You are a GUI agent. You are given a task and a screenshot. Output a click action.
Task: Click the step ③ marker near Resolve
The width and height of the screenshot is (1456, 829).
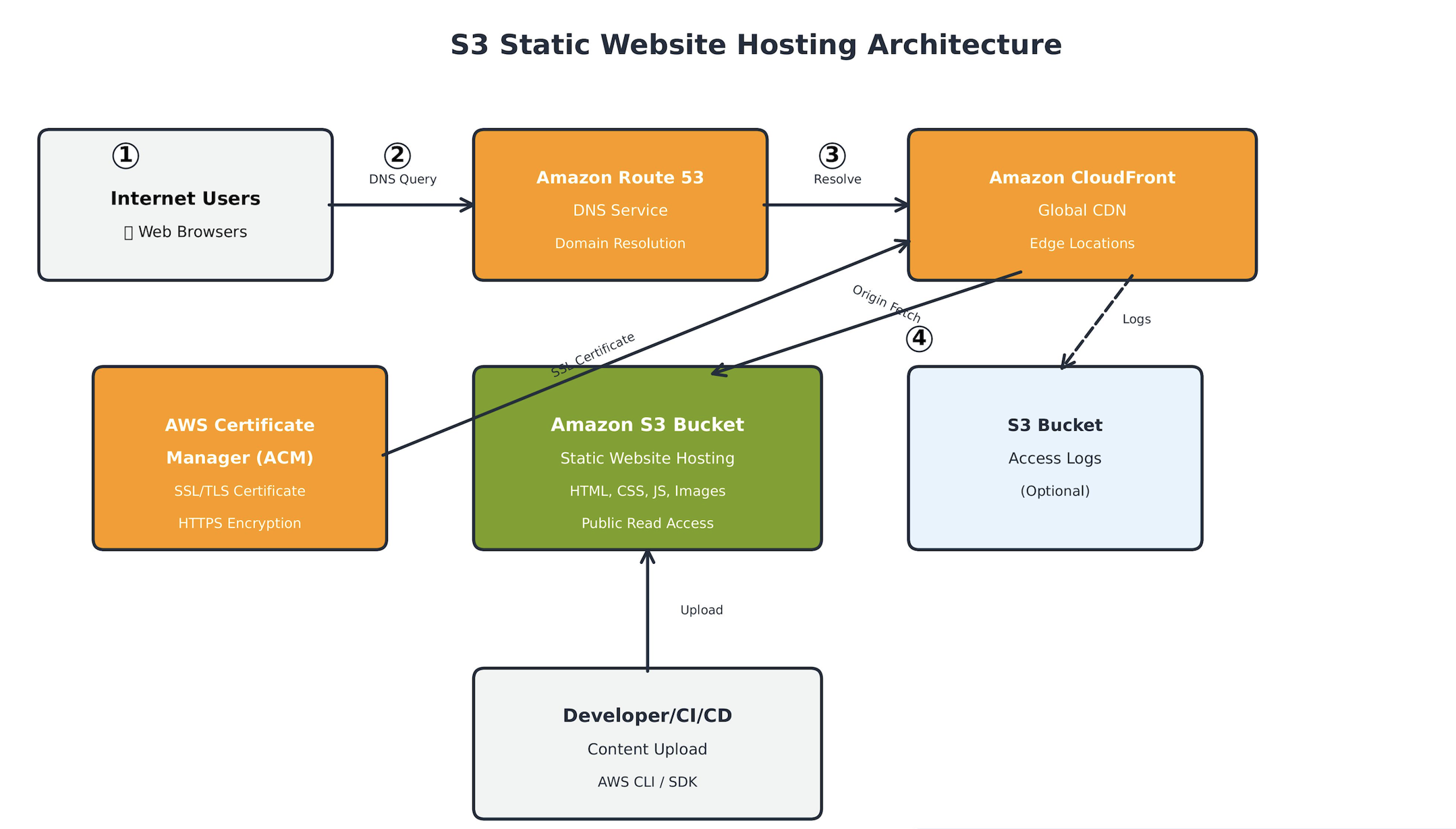coord(832,154)
